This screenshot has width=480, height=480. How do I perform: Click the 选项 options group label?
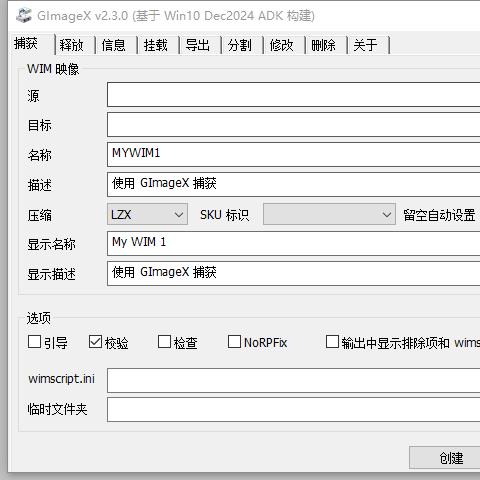tap(39, 318)
